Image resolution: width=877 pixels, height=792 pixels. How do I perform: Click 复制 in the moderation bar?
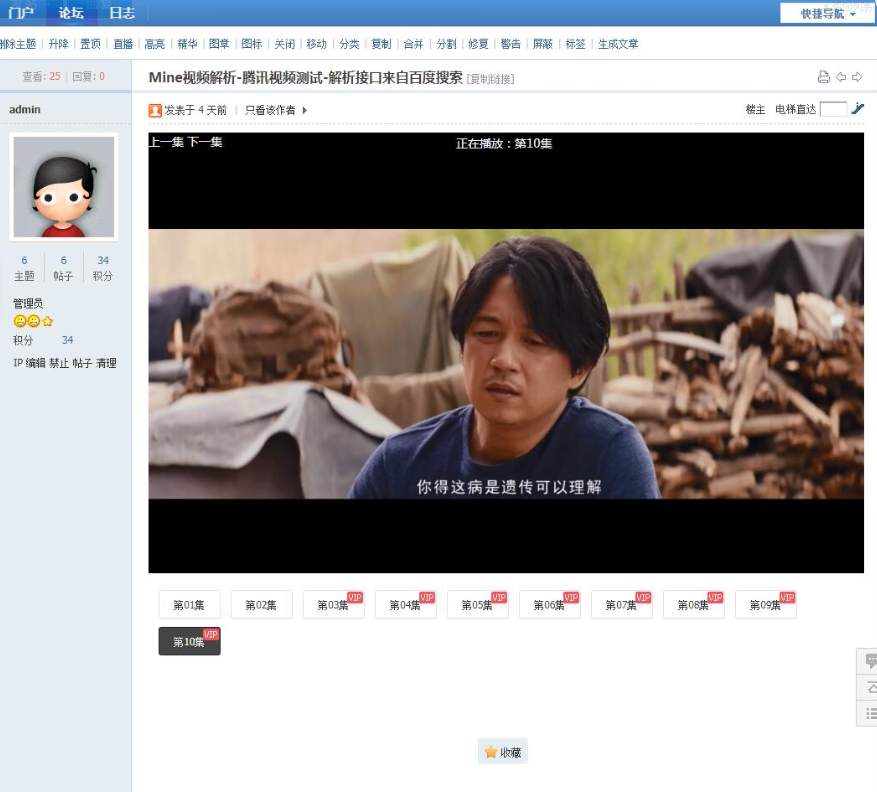[381, 44]
